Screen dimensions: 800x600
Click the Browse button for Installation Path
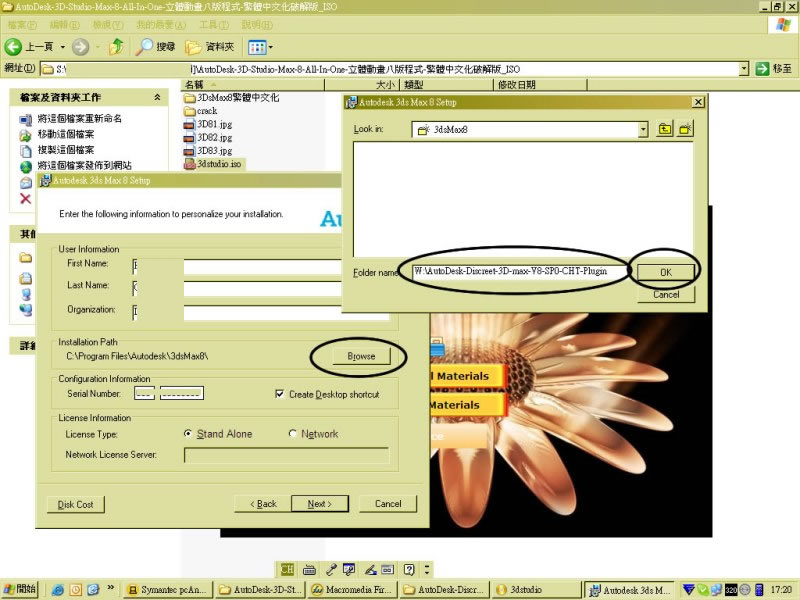[361, 356]
